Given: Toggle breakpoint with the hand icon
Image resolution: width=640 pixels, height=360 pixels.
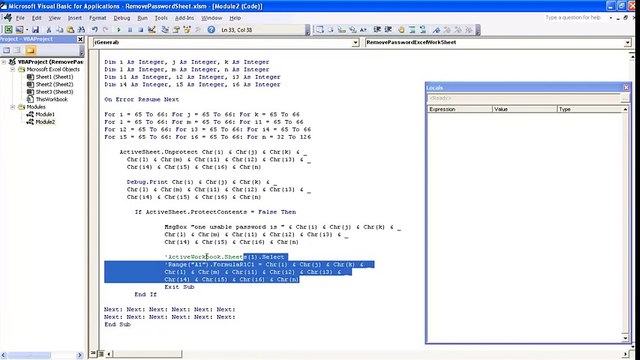Looking at the screenshot, I should tap(402, 29).
